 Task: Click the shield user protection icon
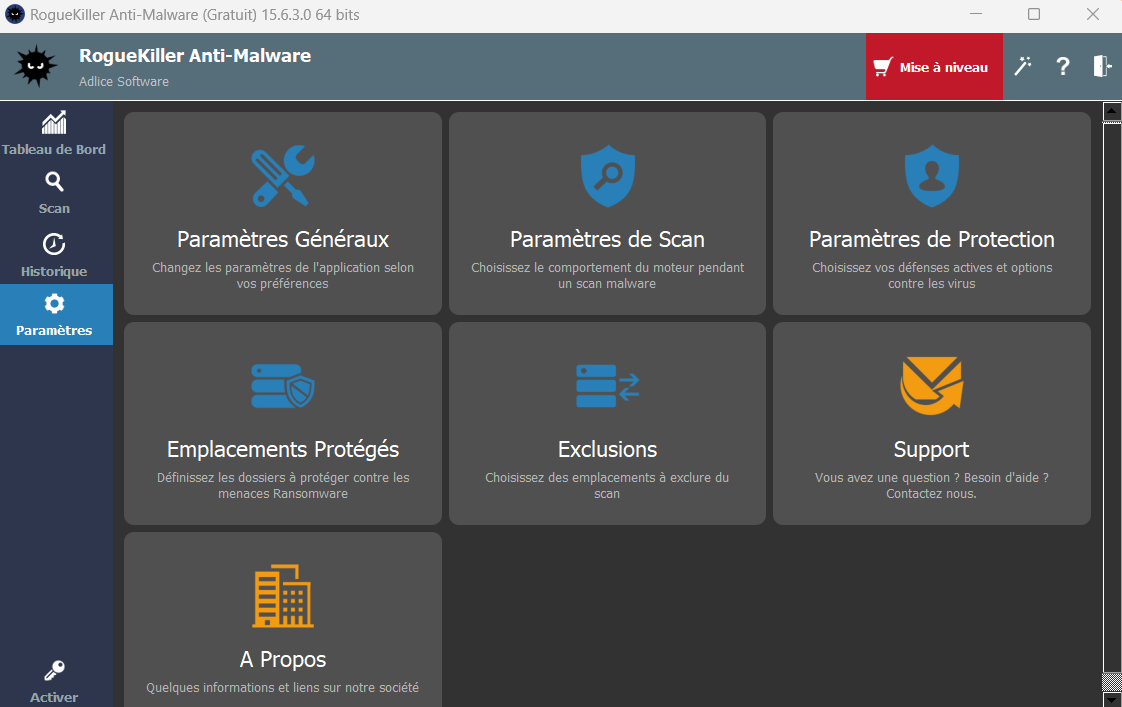click(932, 176)
